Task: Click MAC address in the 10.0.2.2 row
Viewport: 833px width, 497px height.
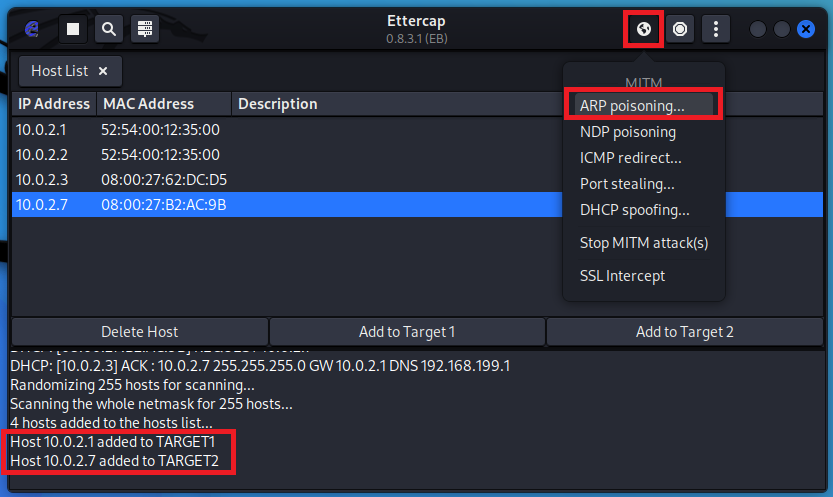Action: [160, 155]
